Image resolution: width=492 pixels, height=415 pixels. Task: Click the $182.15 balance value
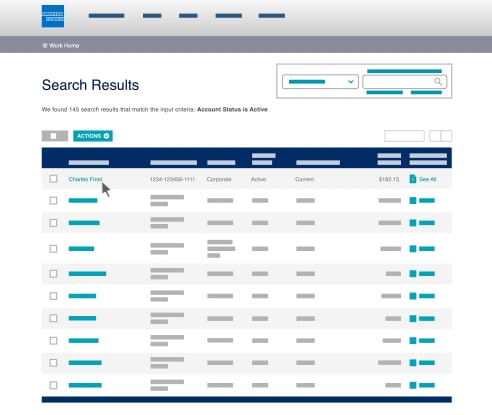pos(389,179)
